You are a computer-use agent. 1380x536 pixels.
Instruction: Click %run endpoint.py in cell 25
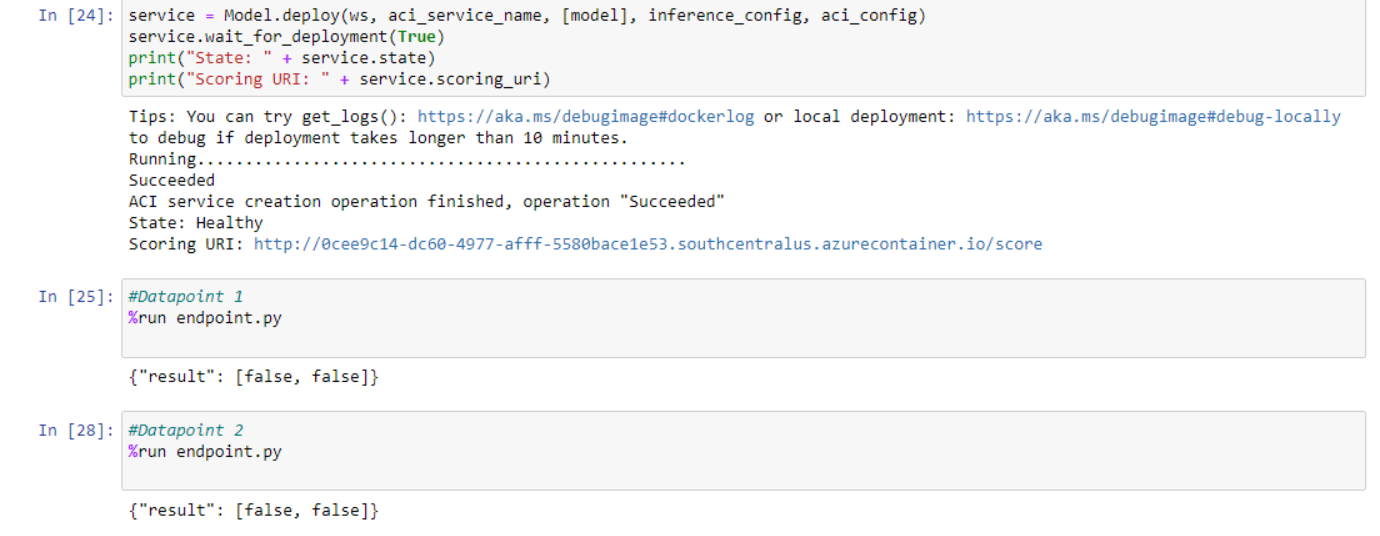click(x=205, y=318)
